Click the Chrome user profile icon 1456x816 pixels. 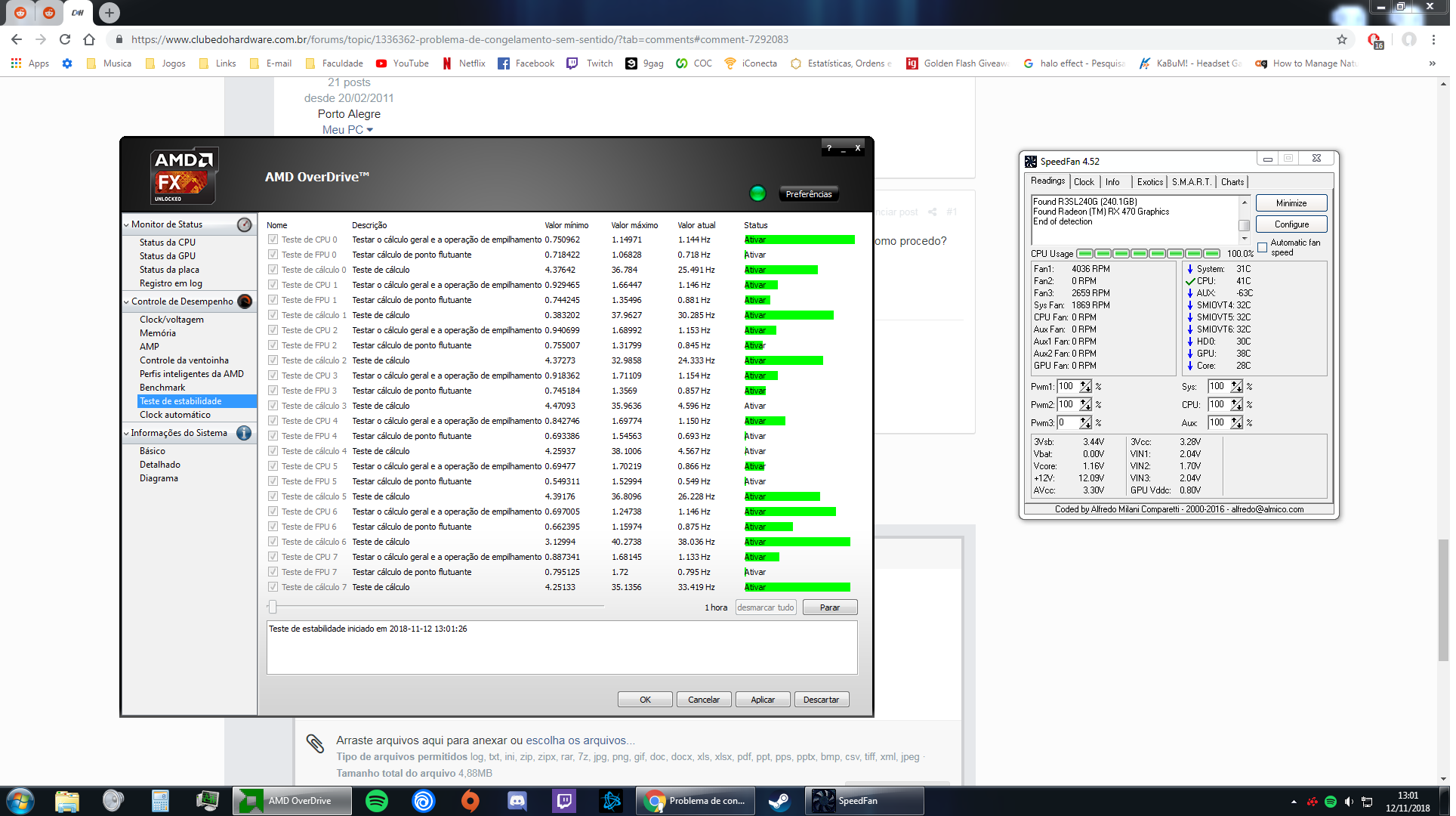1409,39
